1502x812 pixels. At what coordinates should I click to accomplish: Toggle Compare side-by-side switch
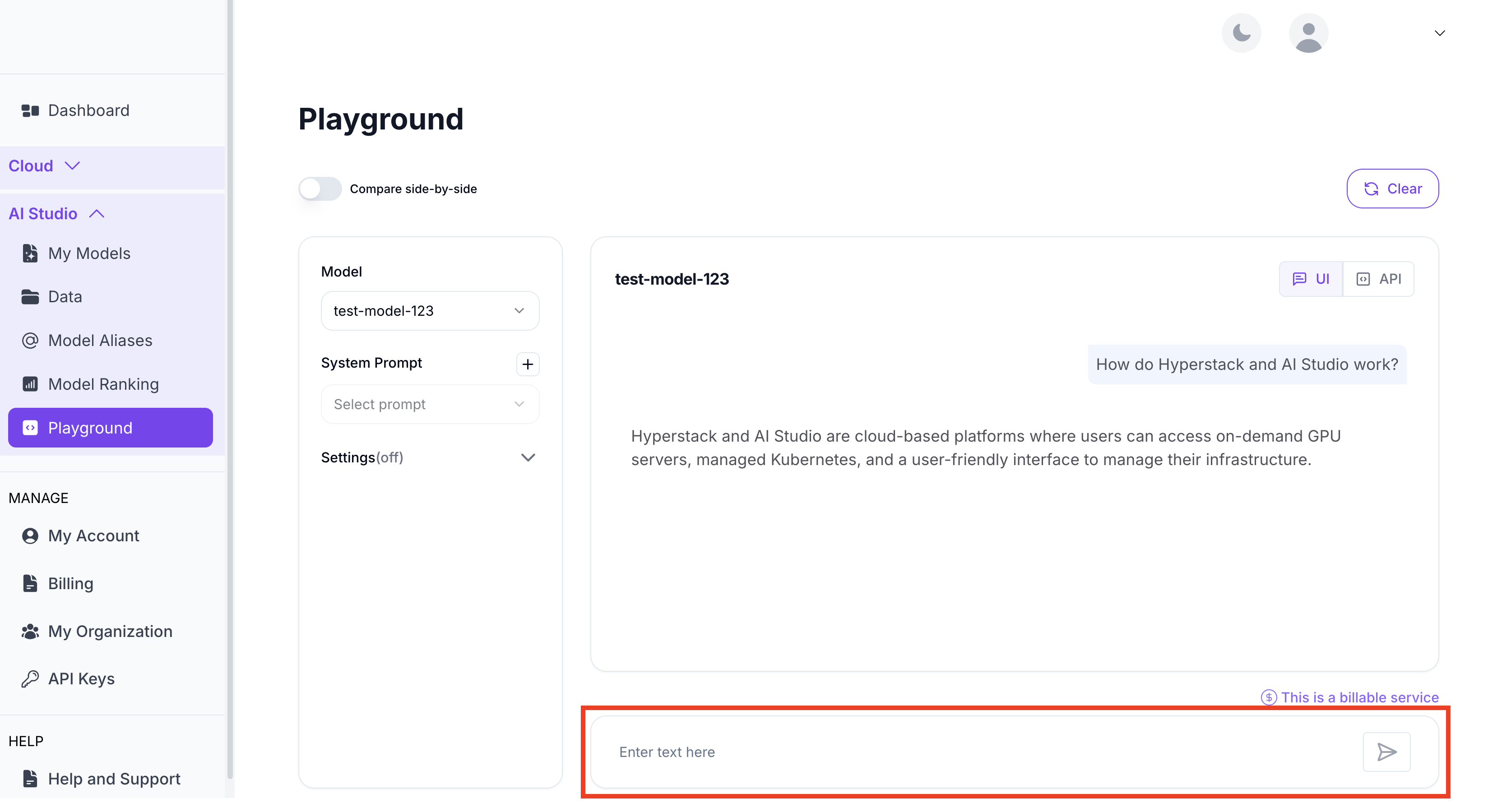pyautogui.click(x=320, y=189)
